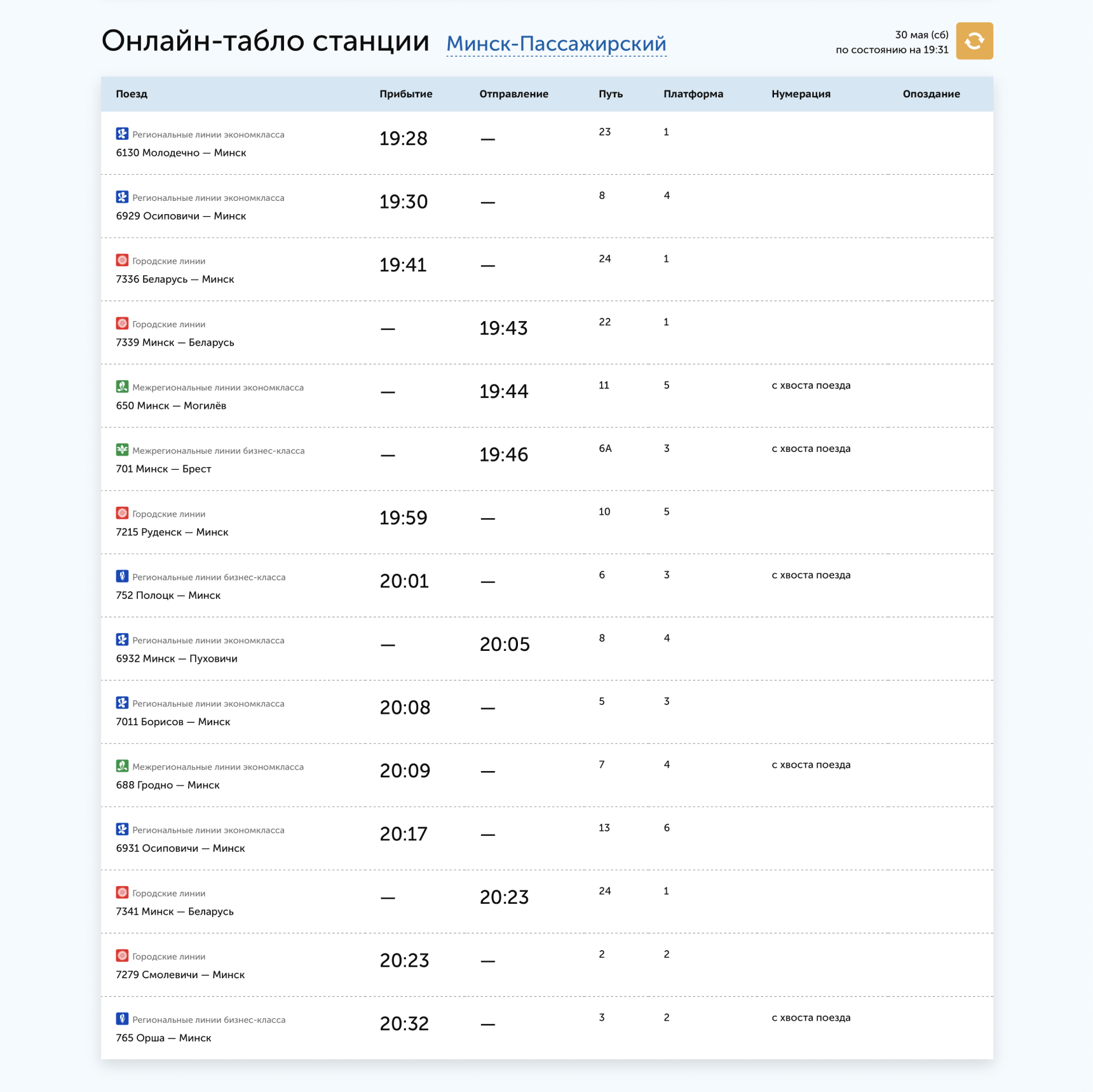The image size is (1093, 1092).
Task: Select train 7011 Борисов — Минск
Action: click(173, 722)
